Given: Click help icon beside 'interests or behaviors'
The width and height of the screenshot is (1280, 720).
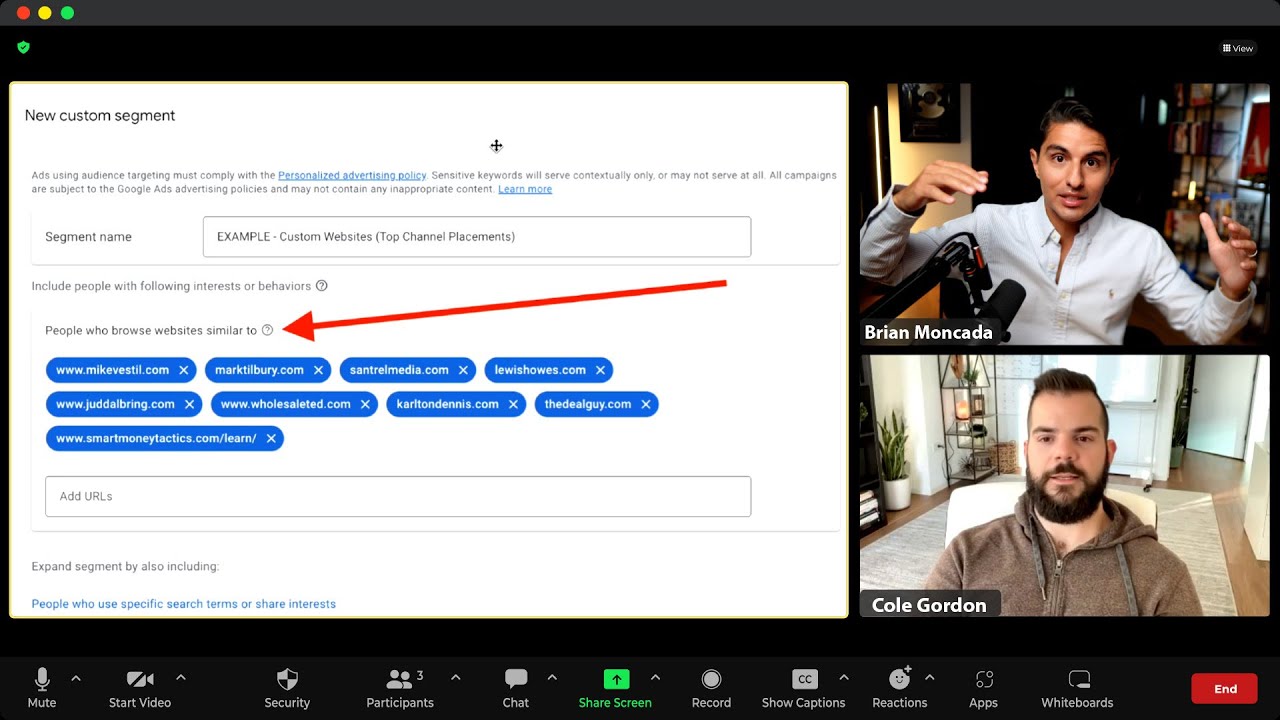Looking at the screenshot, I should point(322,286).
